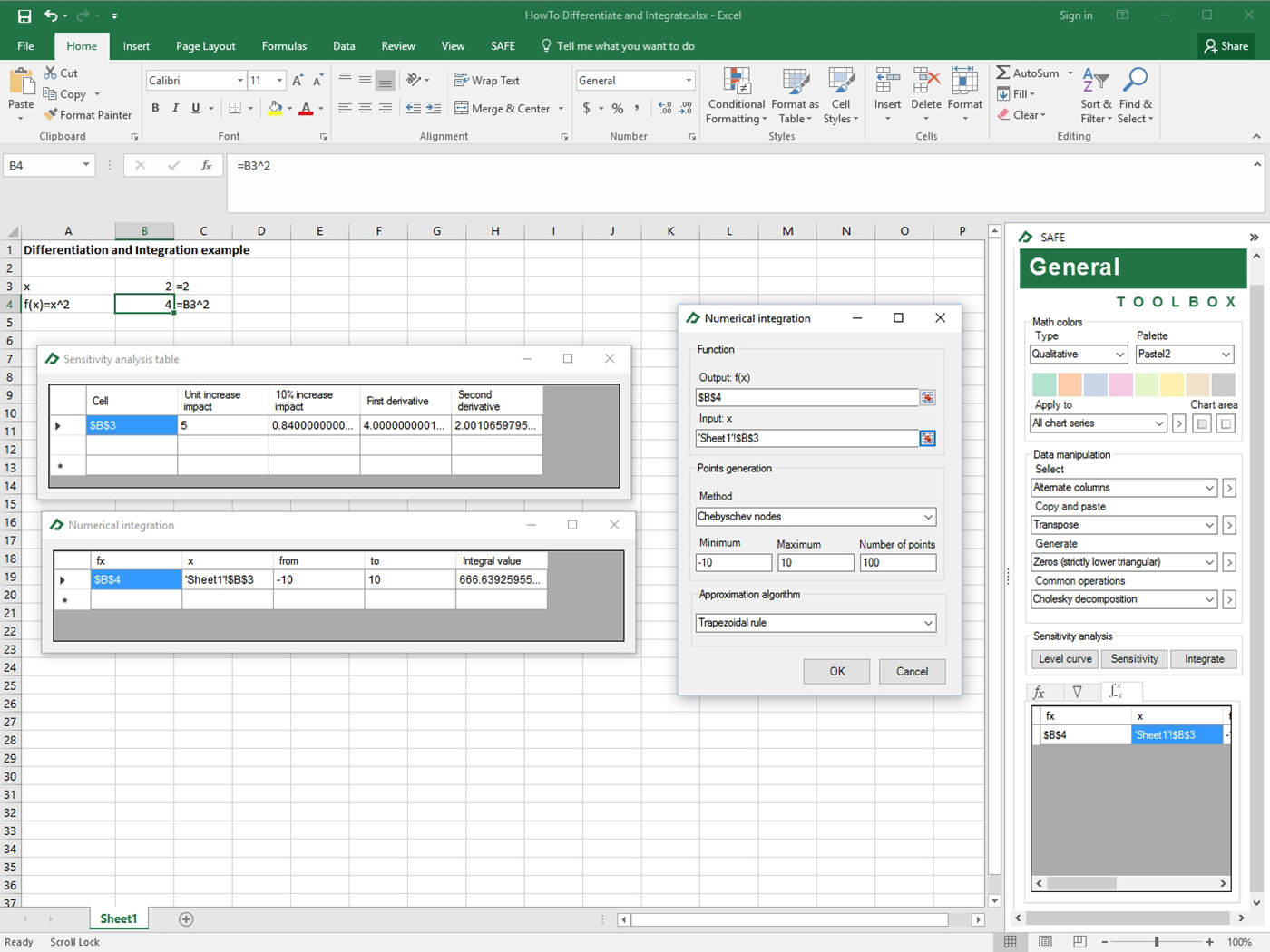Open the Palette Pastel2 dropdown

click(x=1226, y=355)
